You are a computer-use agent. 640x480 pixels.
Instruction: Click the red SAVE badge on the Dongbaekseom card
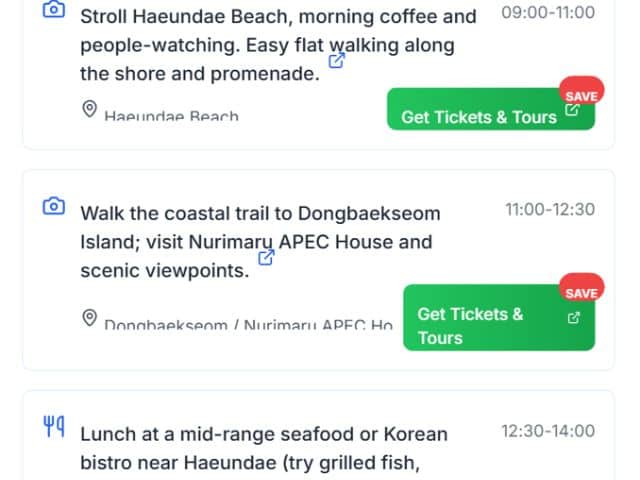(581, 292)
